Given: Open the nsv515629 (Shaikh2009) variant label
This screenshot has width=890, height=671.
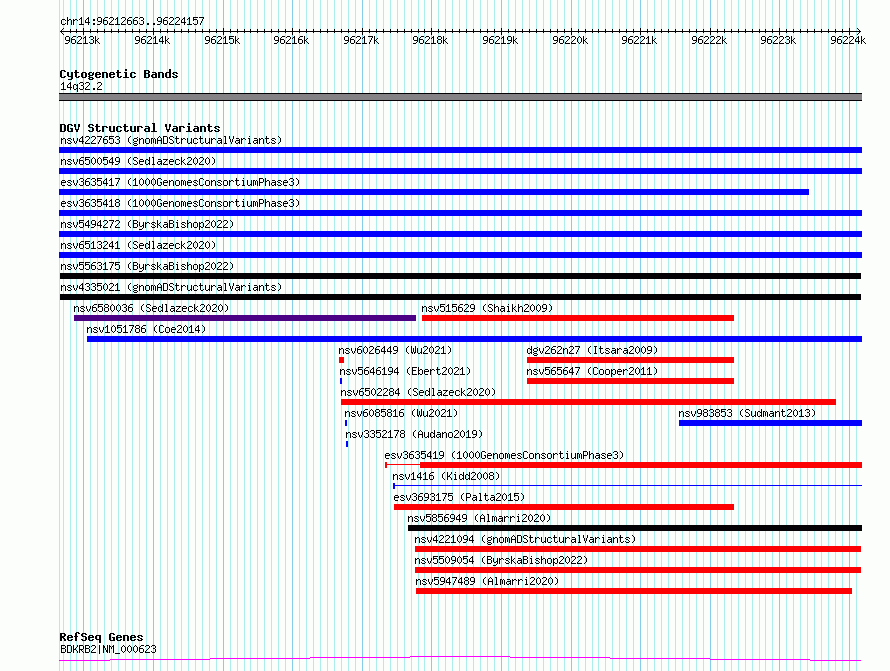Looking at the screenshot, I should 487,308.
